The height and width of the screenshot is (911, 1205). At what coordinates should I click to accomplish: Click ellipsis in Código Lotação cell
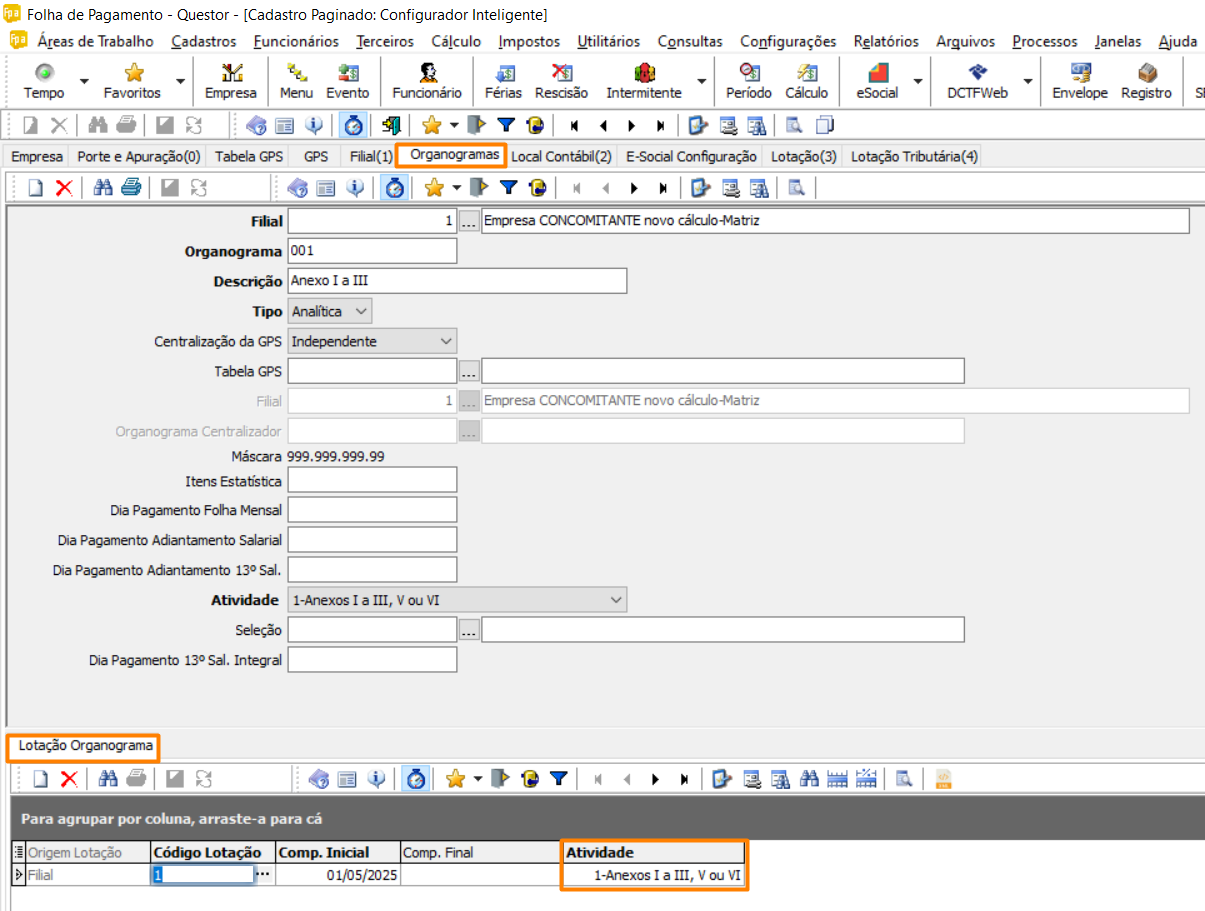pos(263,874)
